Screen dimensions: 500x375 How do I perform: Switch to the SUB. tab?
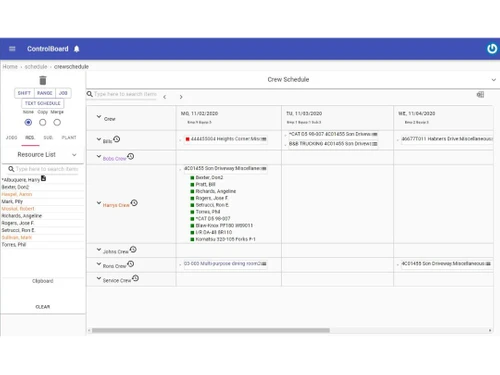tap(48, 137)
